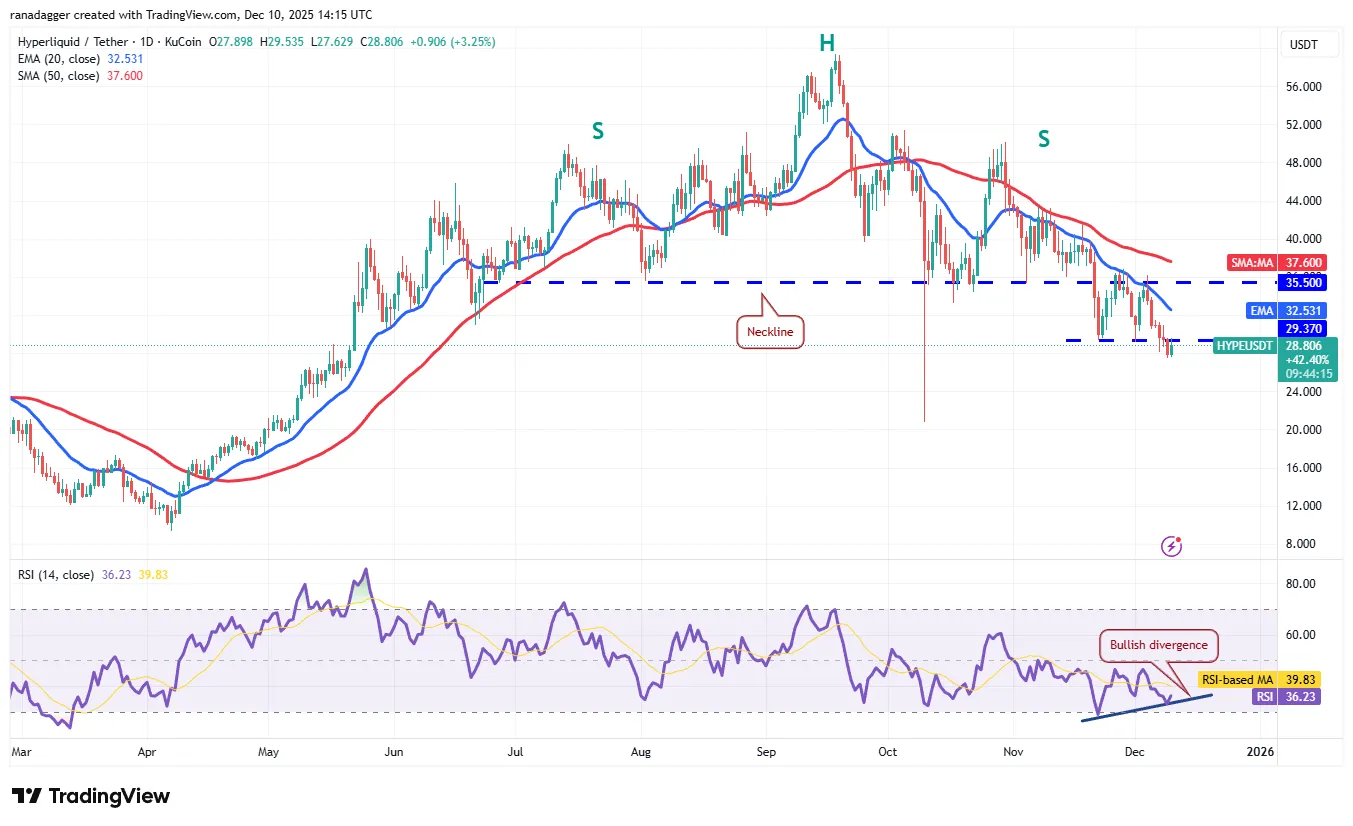Click the HYPEUSDT price tag on the axis
This screenshot has height=826, width=1353.
coord(1243,346)
